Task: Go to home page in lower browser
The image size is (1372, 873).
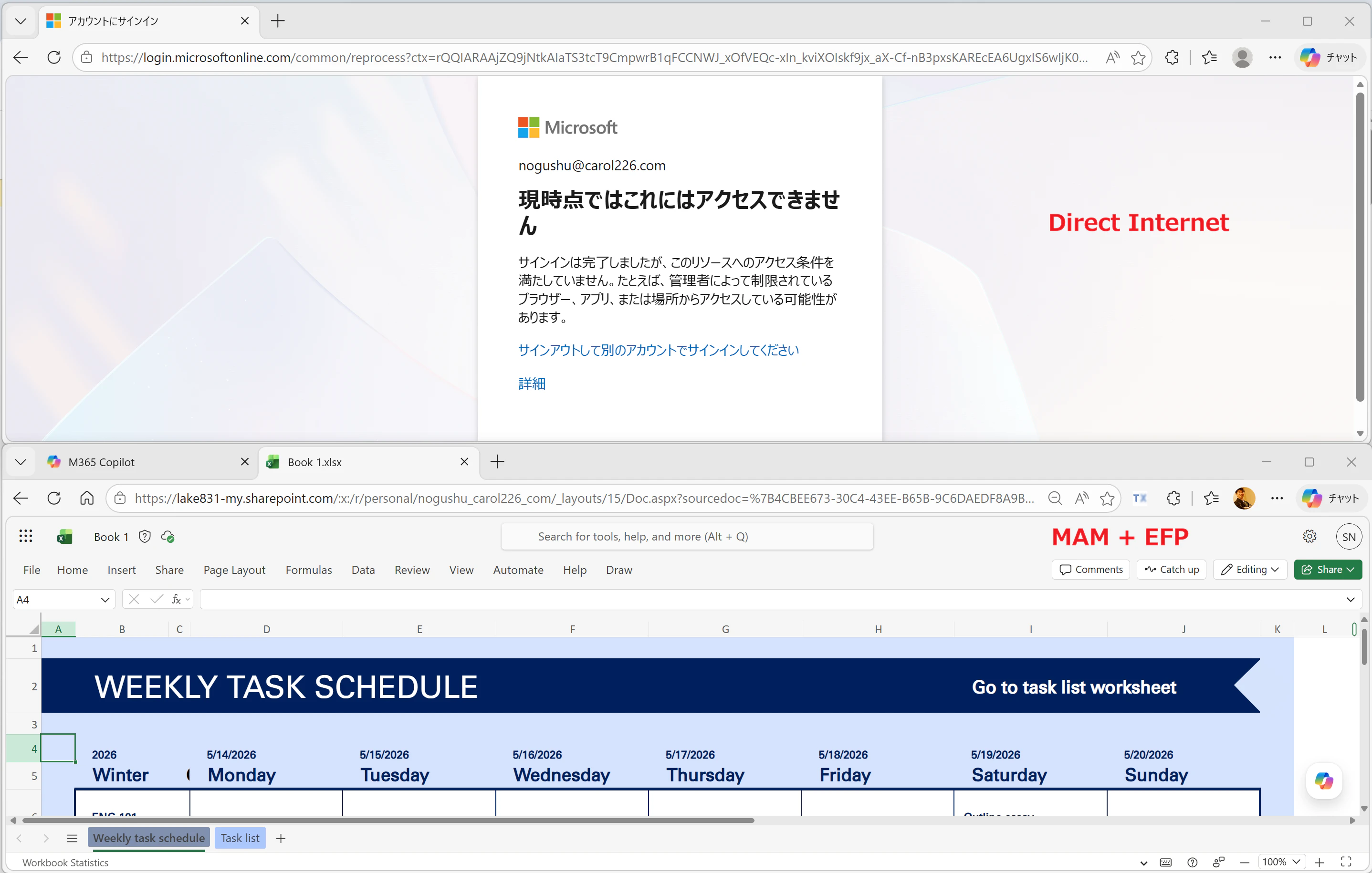Action: pos(86,499)
